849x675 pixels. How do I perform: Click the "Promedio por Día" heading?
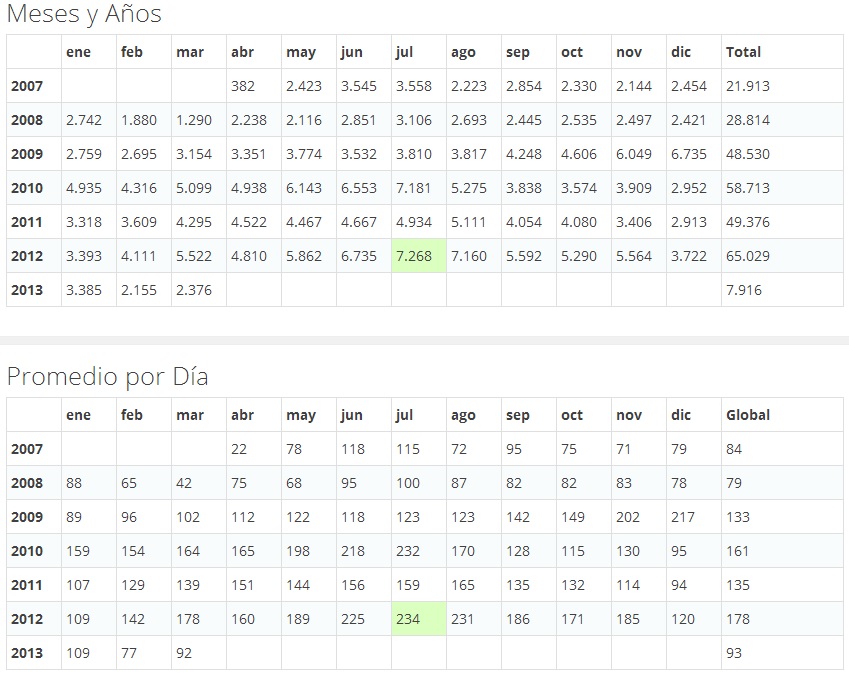point(108,377)
